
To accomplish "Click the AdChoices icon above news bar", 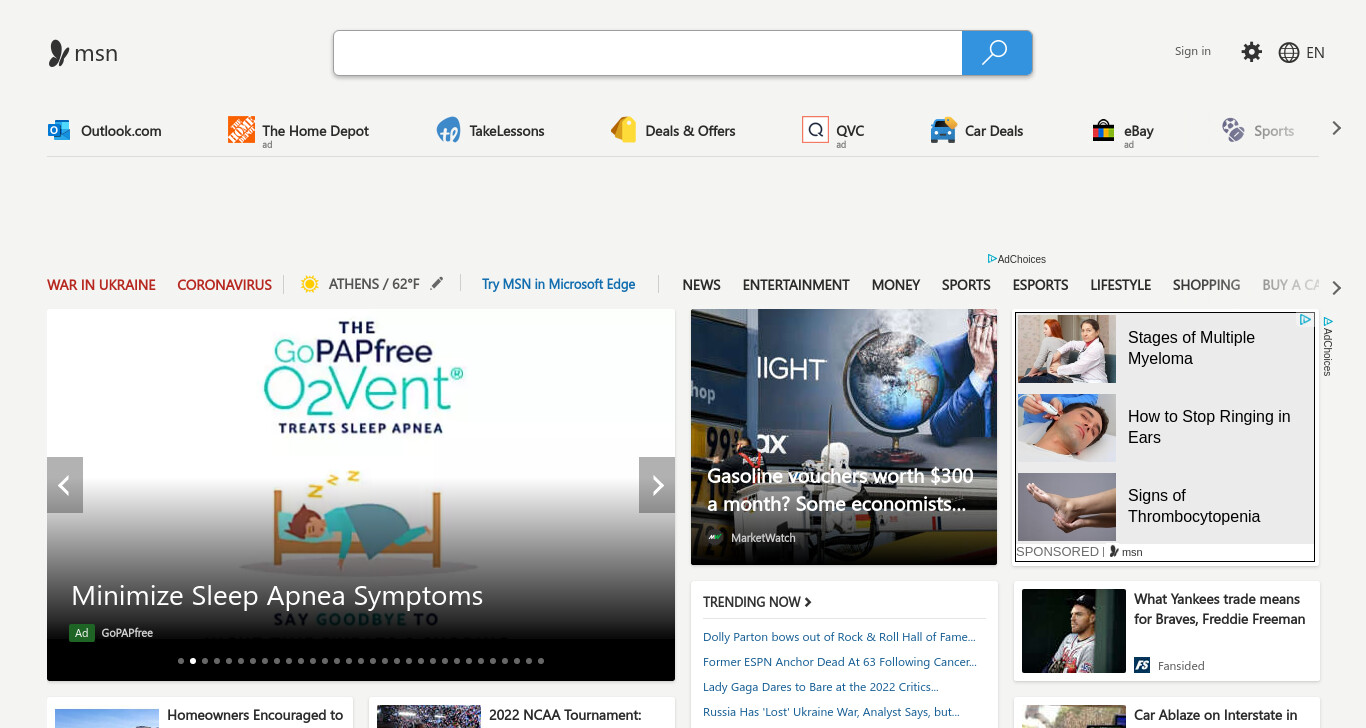I will (992, 259).
